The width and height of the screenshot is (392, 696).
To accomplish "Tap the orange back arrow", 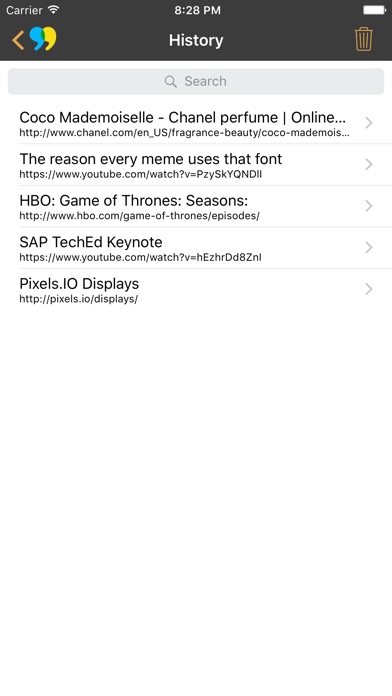I will click(x=18, y=40).
